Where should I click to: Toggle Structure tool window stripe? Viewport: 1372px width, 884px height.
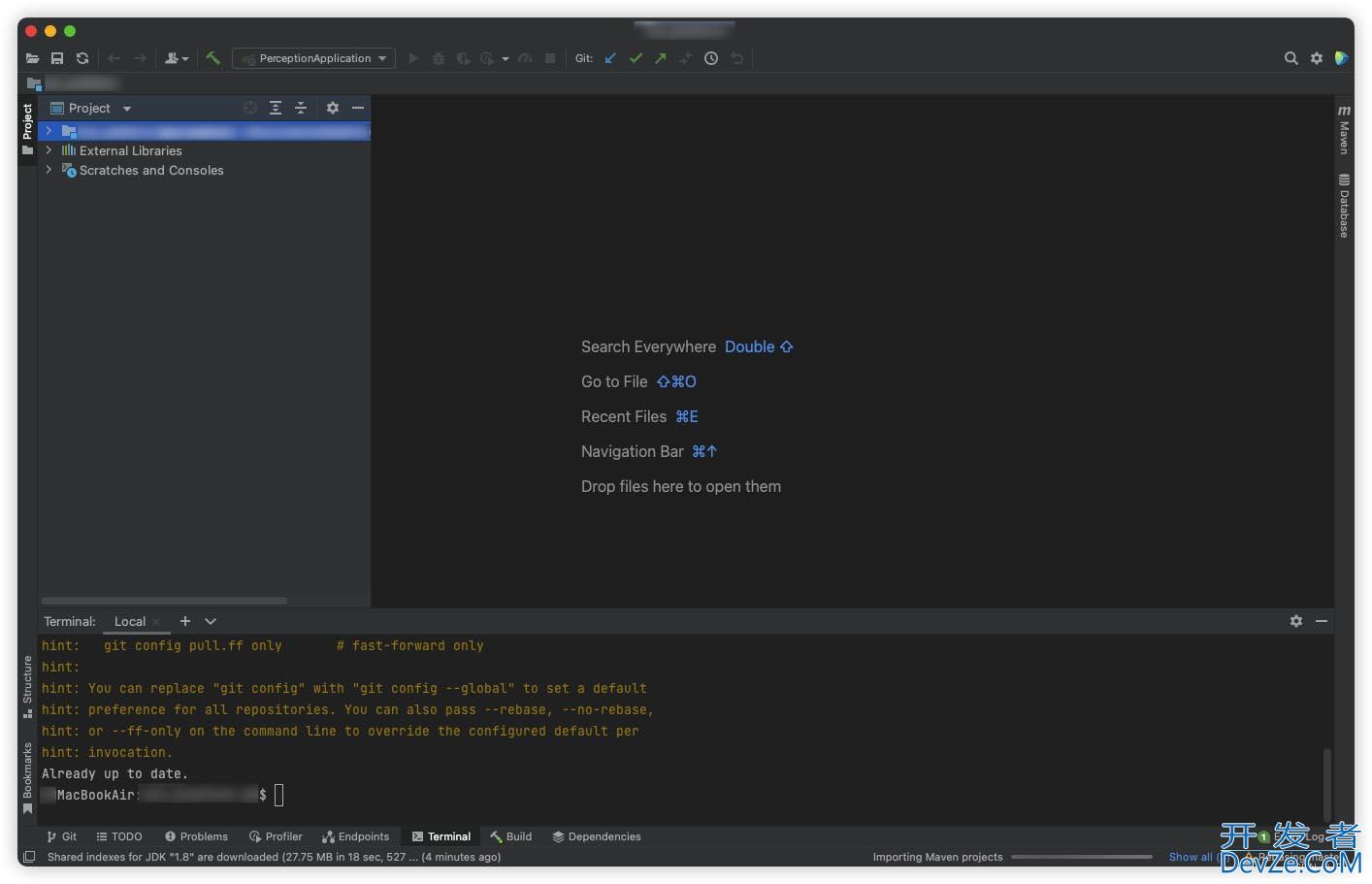coord(27,687)
